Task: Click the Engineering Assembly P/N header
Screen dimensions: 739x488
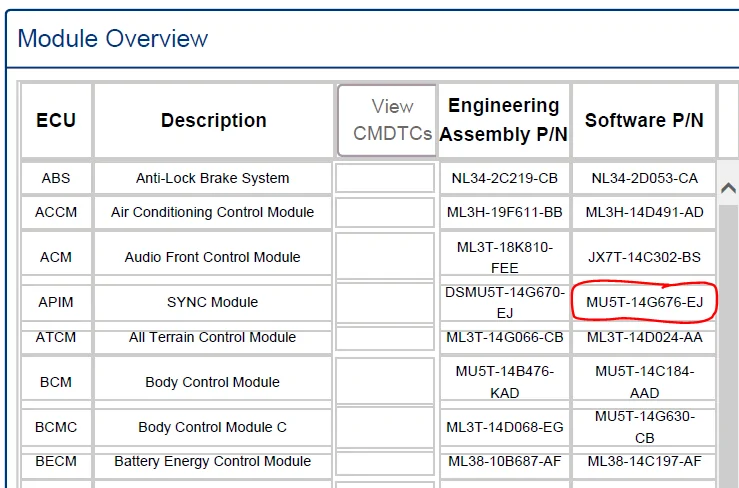Action: tap(504, 120)
